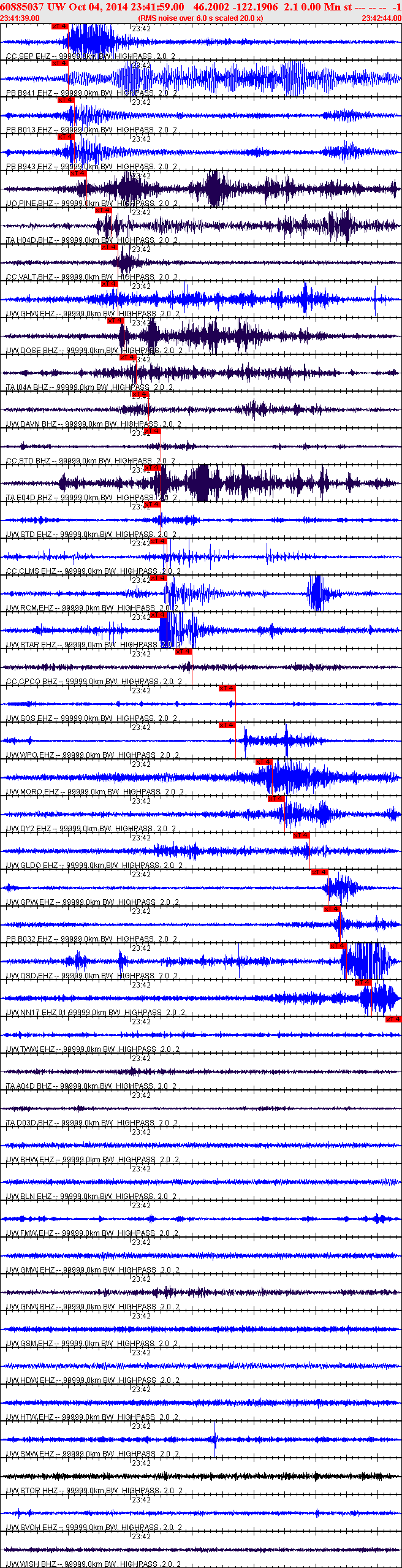Click the pick marker on CC.VALT trace

point(109,247)
